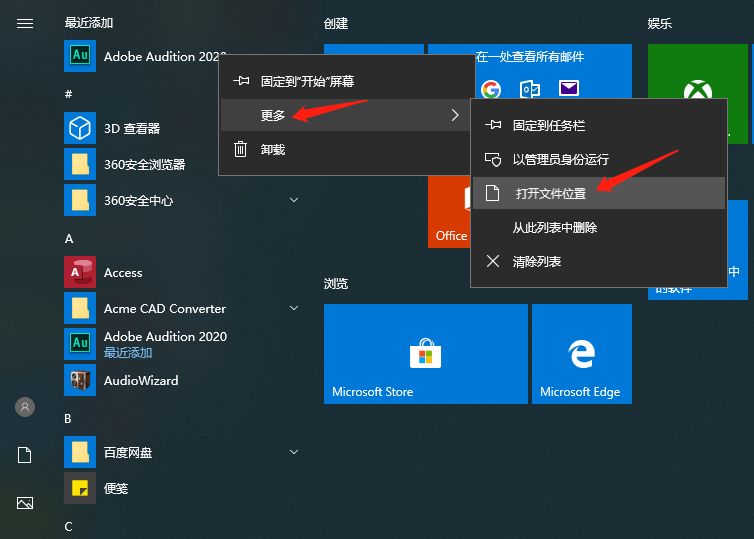The height and width of the screenshot is (539, 754).
Task: Open the Documents icon in left rail
Action: (x=25, y=455)
